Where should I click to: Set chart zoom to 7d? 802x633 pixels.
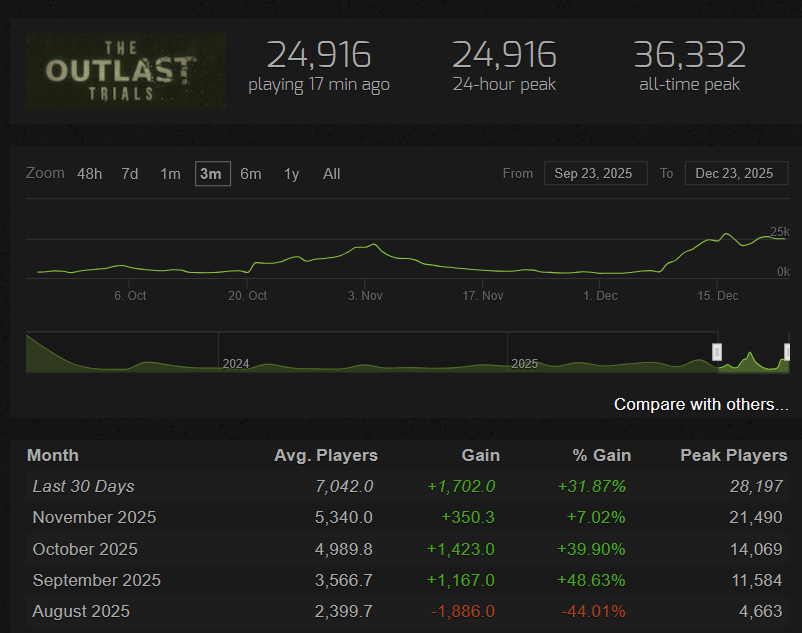point(130,174)
